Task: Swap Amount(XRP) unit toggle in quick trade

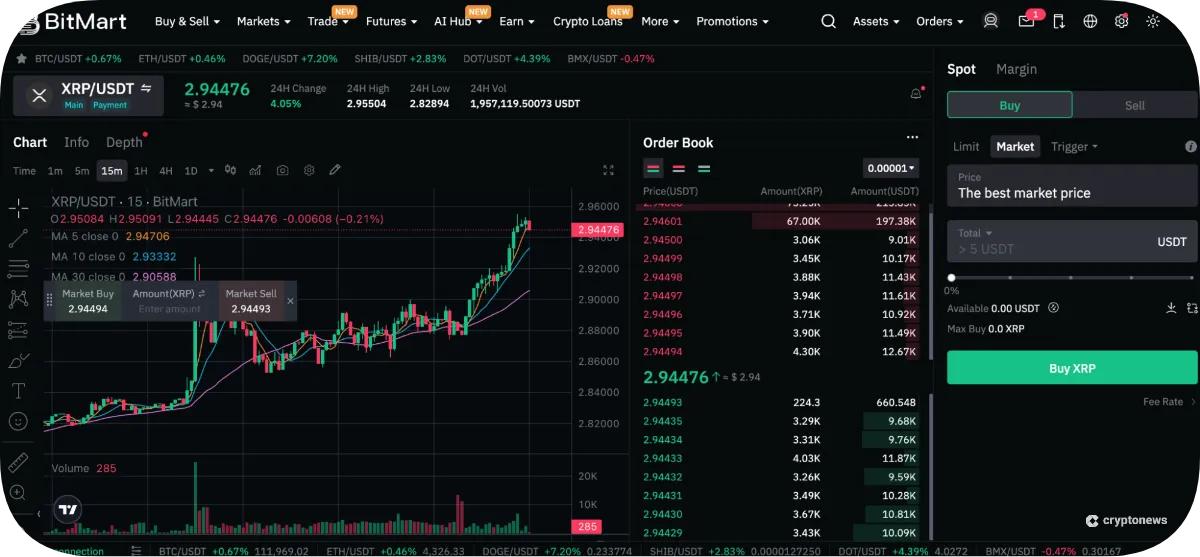Action: pyautogui.click(x=202, y=294)
